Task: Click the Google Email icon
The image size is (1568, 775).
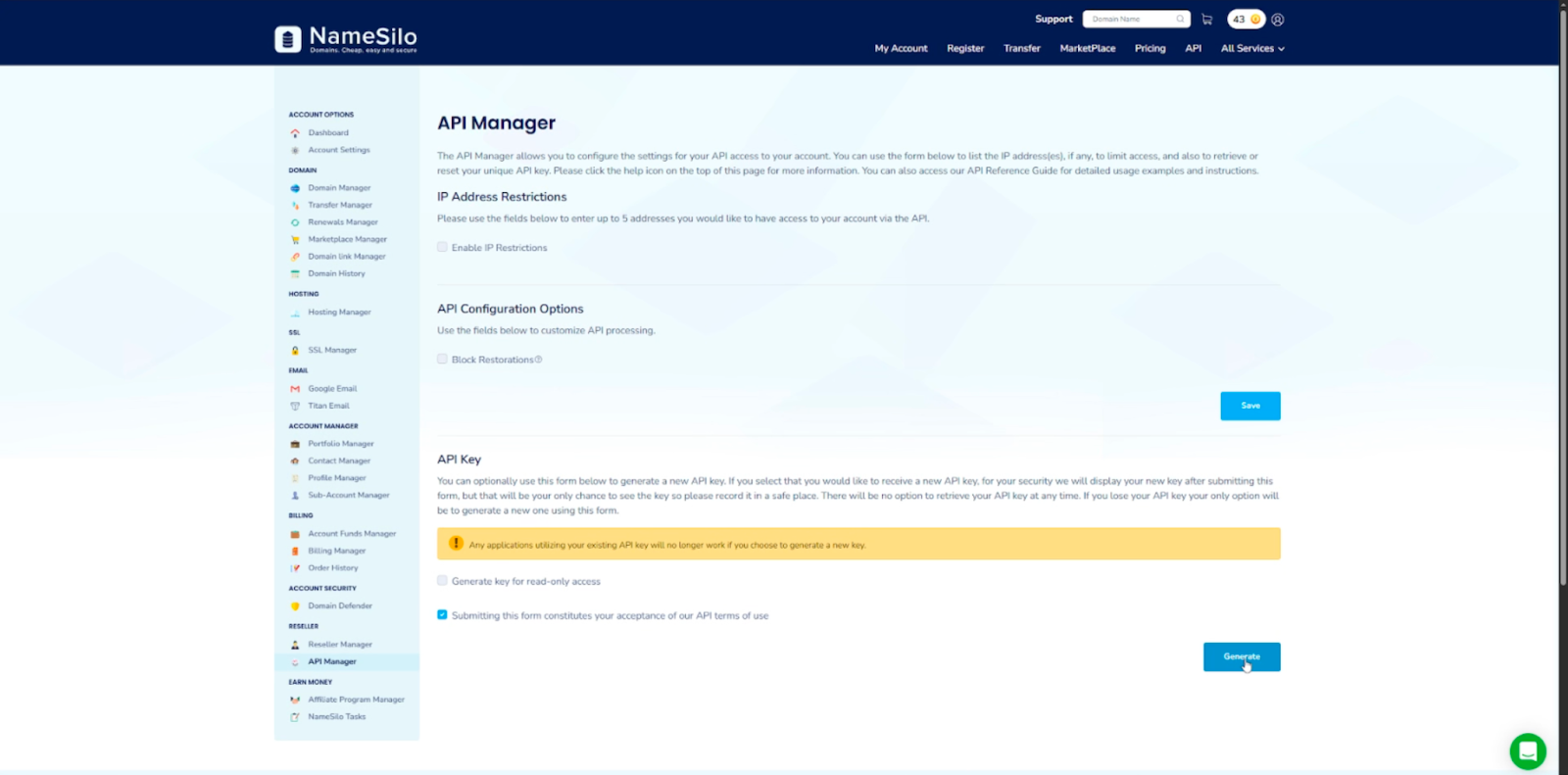Action: point(295,389)
